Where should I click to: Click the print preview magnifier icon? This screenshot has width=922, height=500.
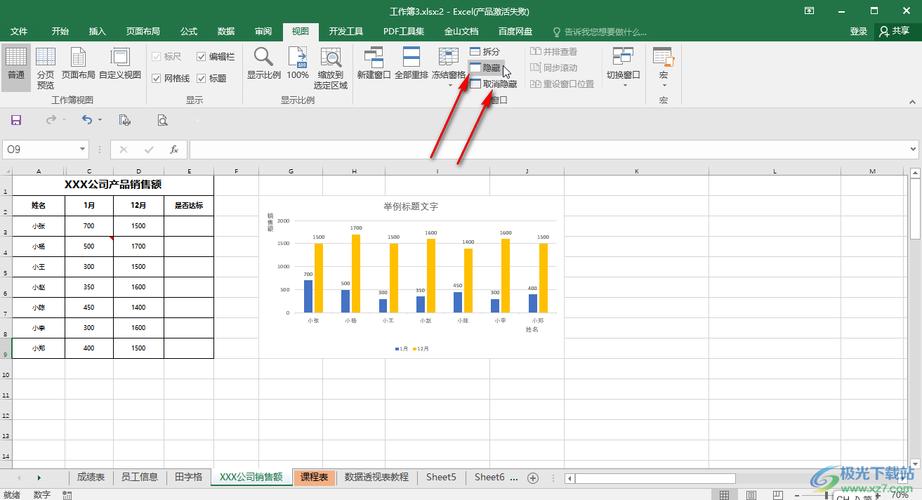[x=162, y=120]
